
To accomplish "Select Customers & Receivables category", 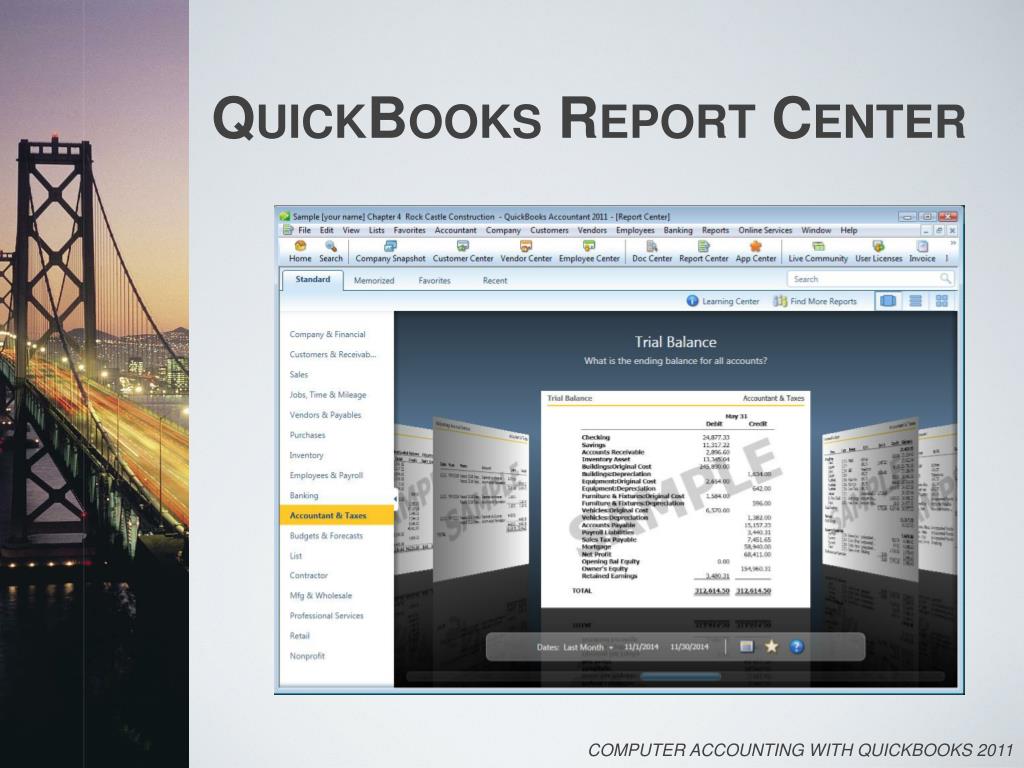I will 332,355.
